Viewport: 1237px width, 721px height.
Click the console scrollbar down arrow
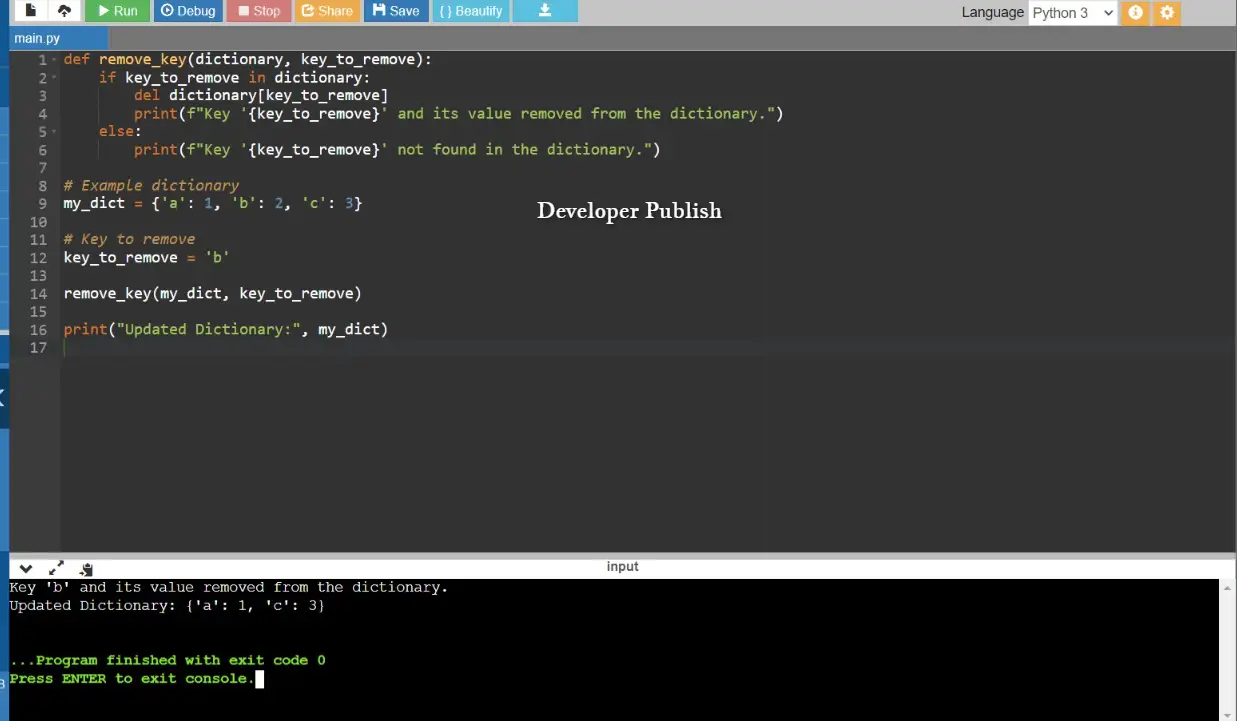tap(1228, 714)
